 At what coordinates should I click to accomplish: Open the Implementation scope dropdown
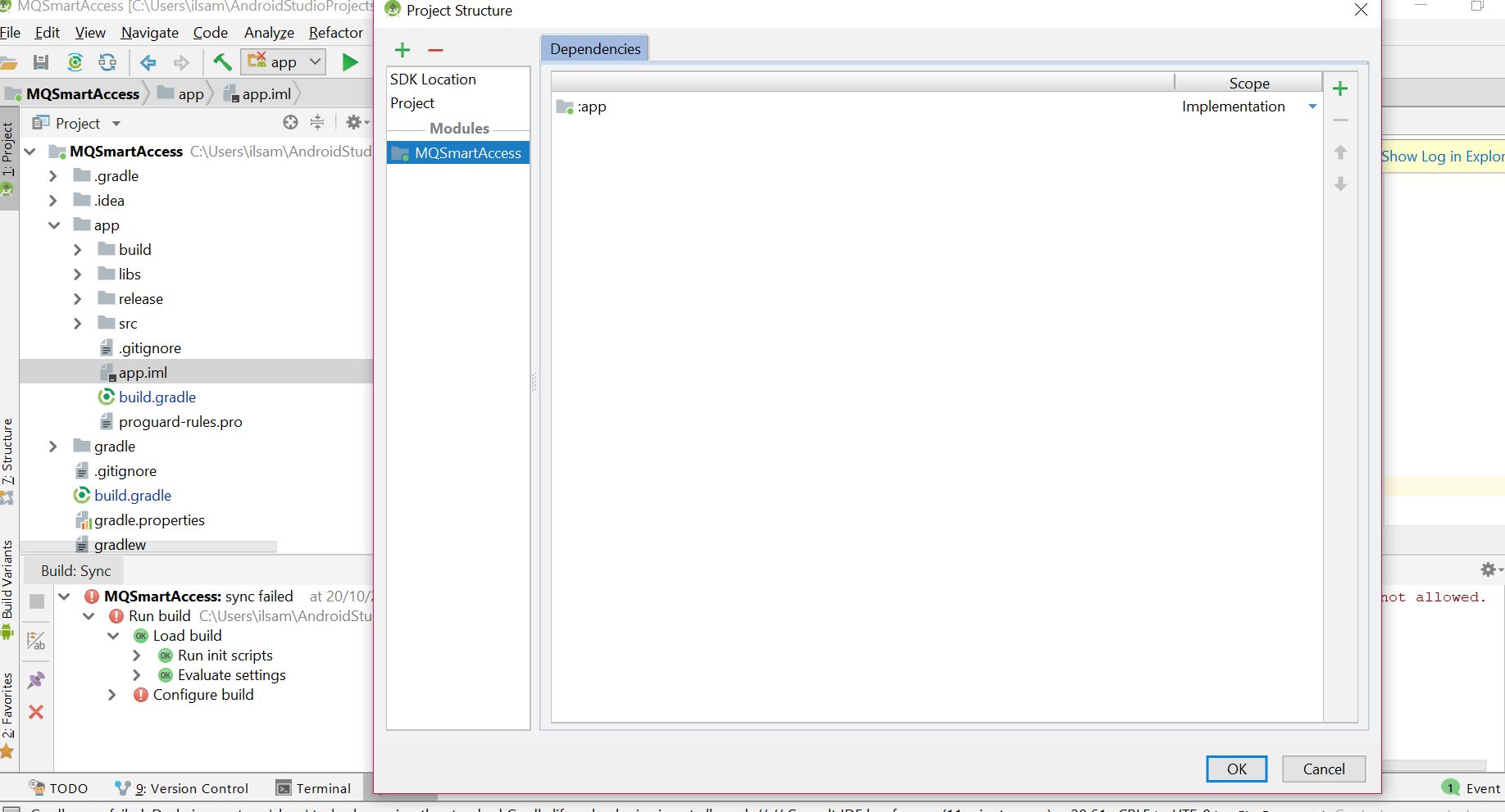(1312, 107)
